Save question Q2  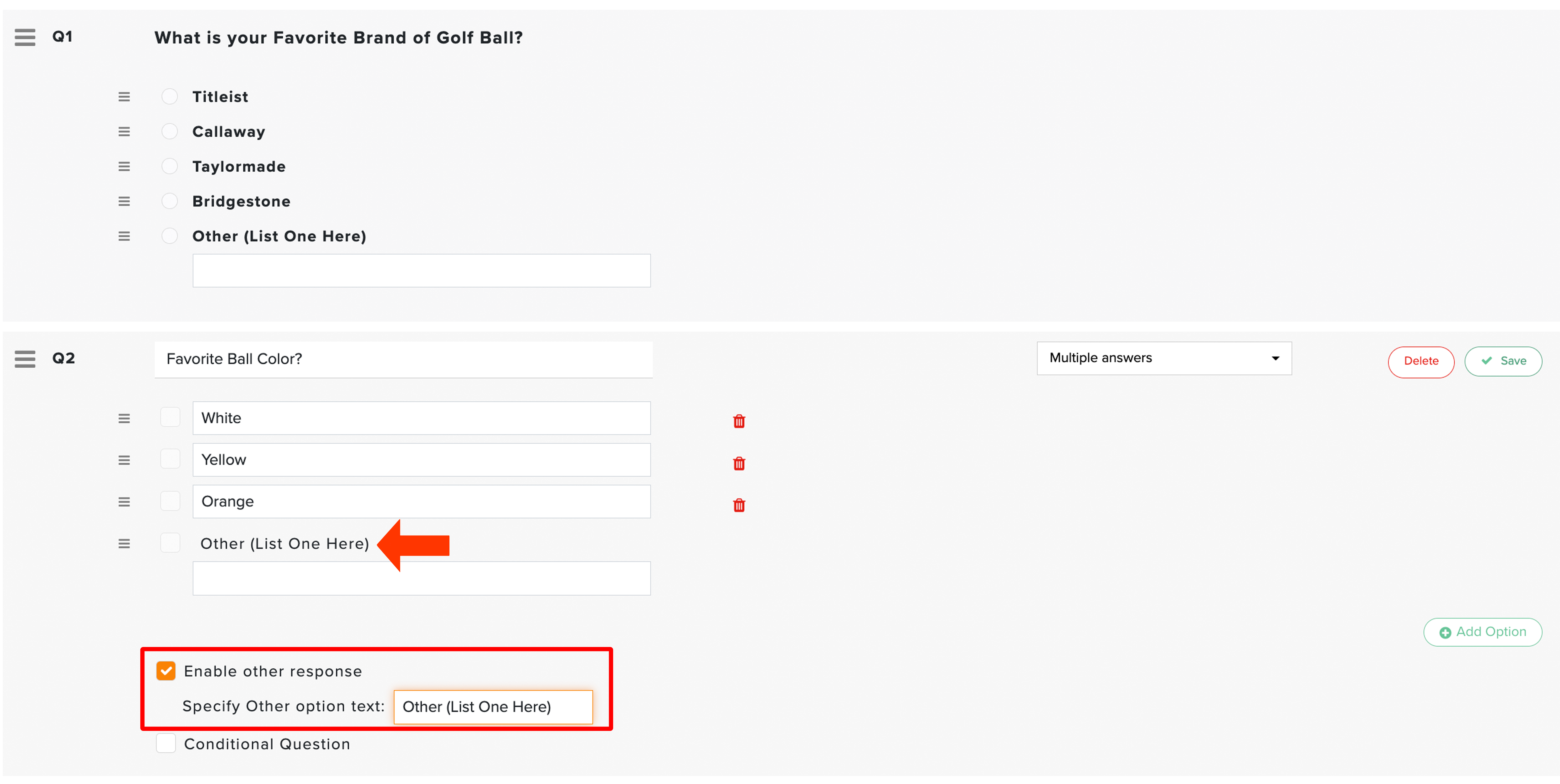pos(1503,361)
